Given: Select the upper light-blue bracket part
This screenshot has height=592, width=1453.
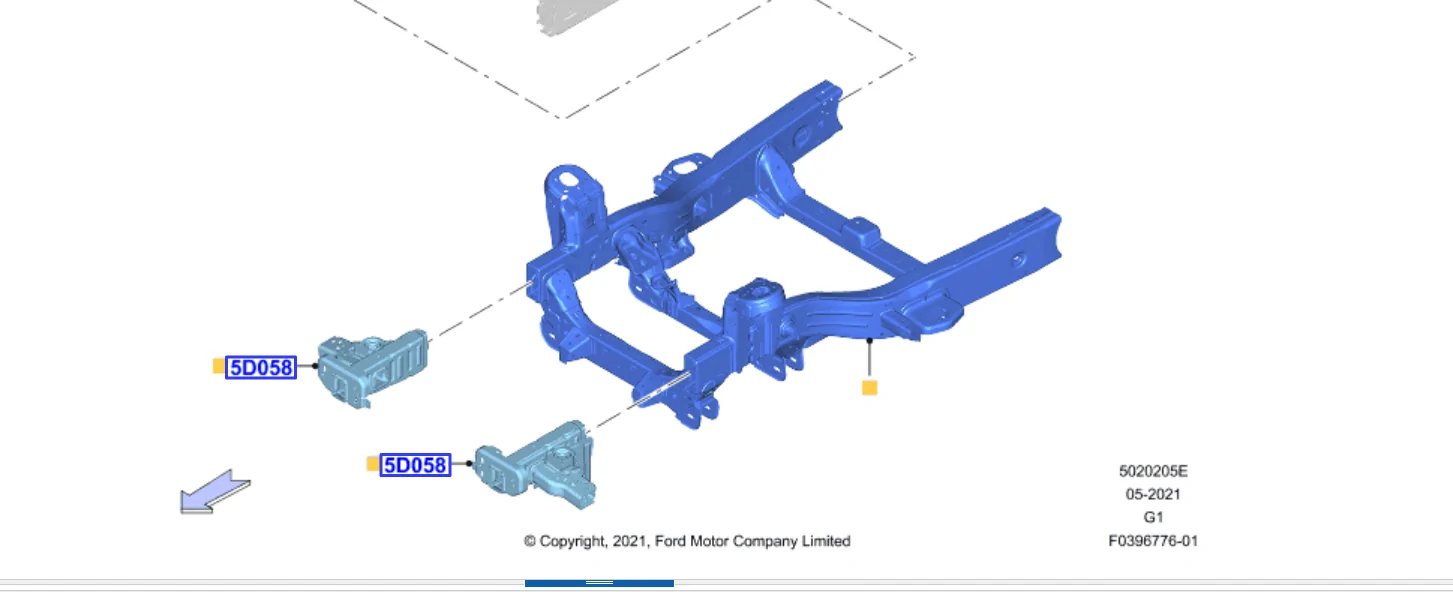Looking at the screenshot, I should (373, 368).
